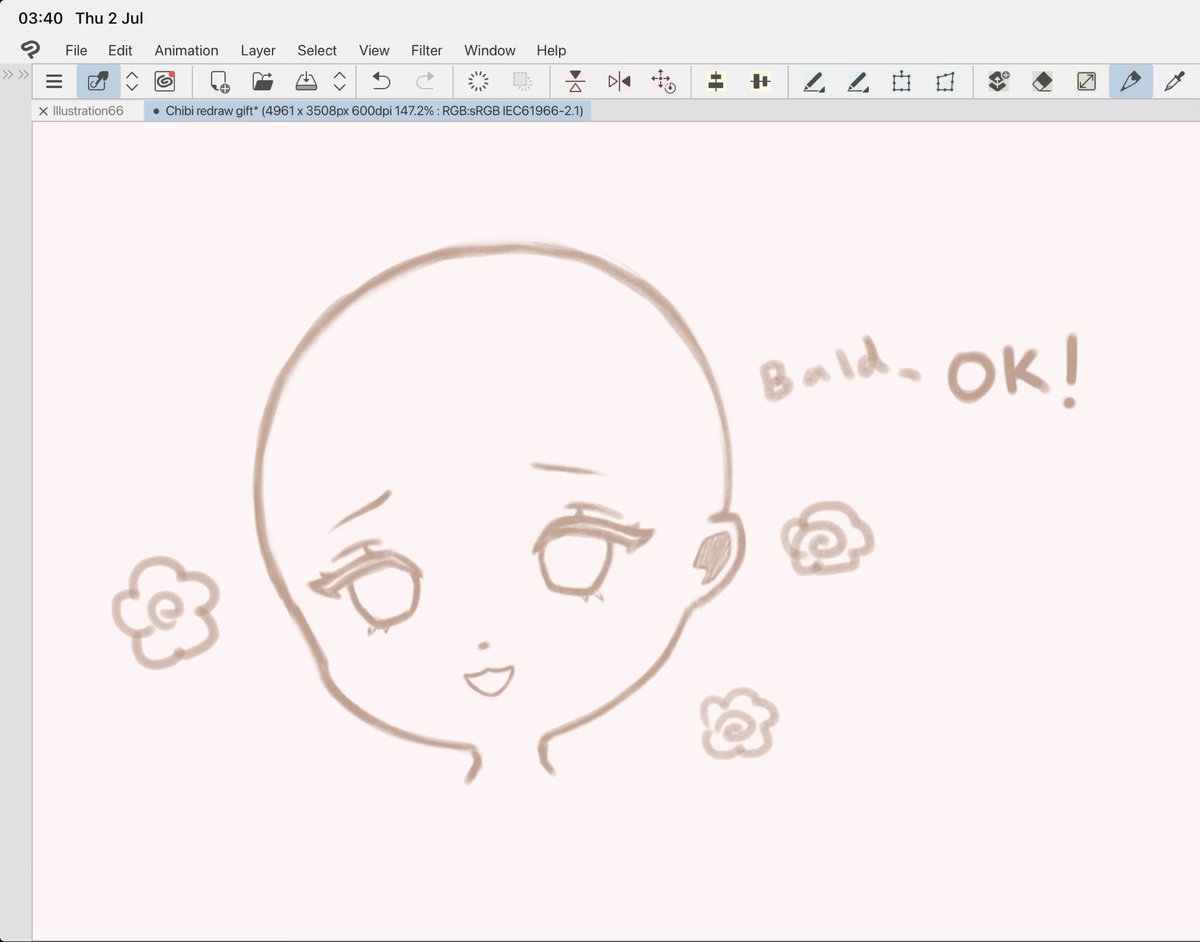Click the first pen-with-line icon

pyautogui.click(x=814, y=82)
